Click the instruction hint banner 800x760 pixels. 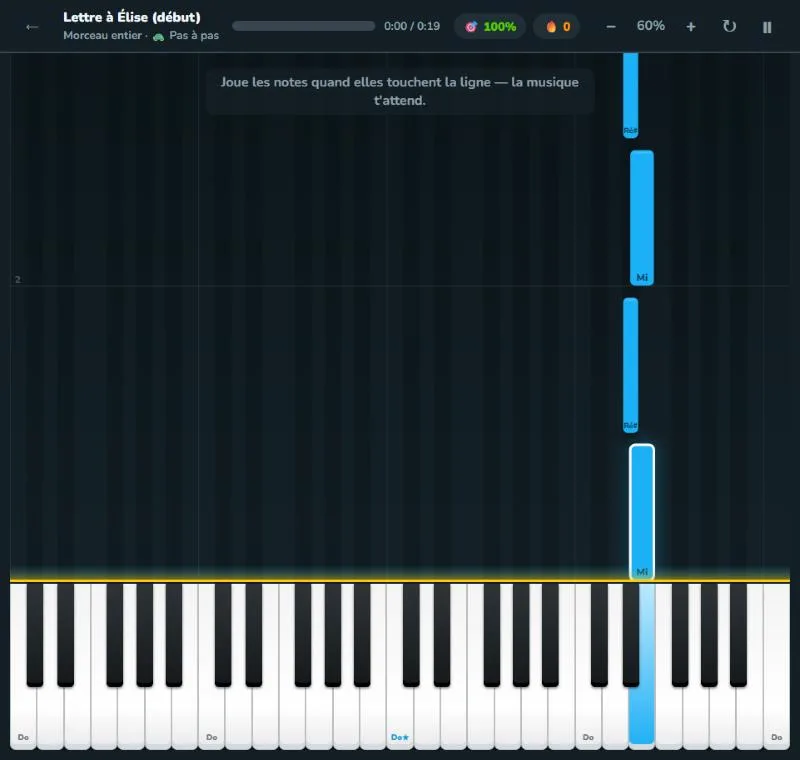pyautogui.click(x=400, y=91)
